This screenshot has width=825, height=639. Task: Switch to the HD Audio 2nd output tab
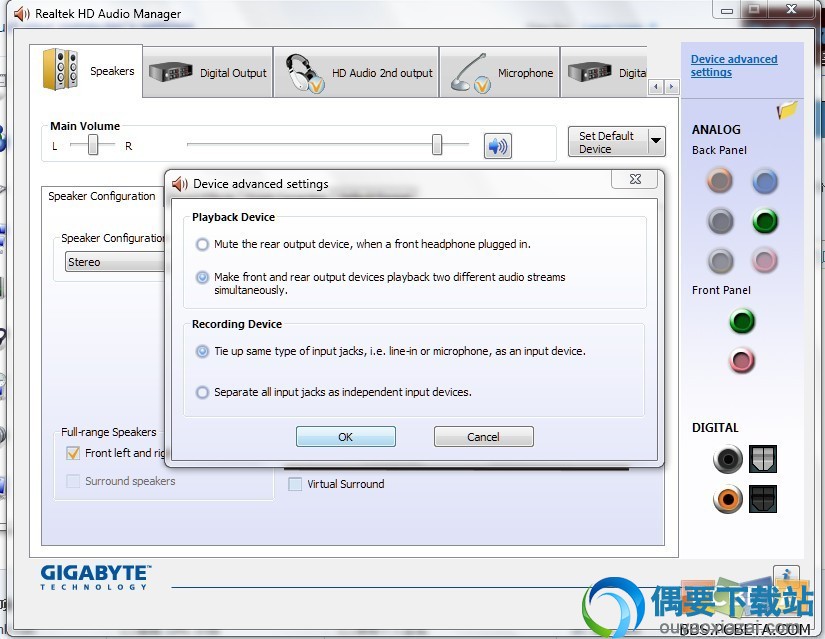pos(356,73)
